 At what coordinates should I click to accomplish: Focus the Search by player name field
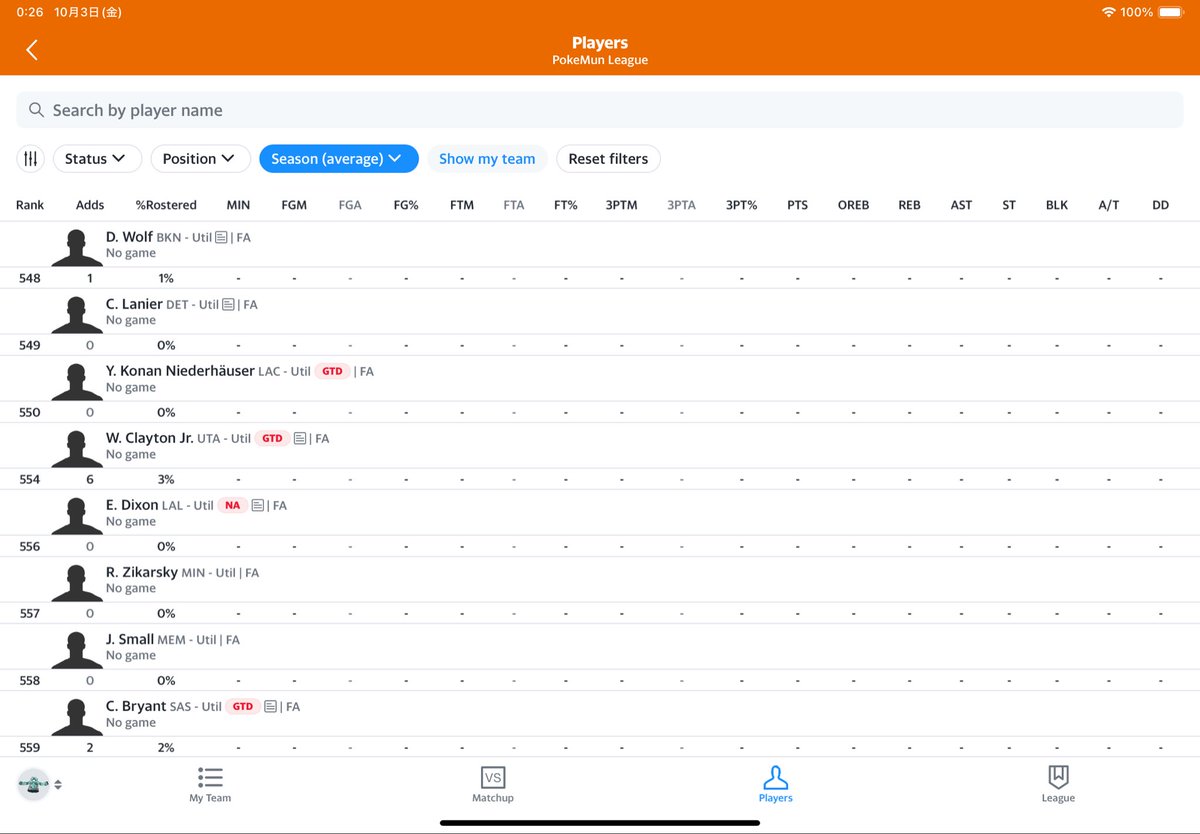[x=600, y=110]
